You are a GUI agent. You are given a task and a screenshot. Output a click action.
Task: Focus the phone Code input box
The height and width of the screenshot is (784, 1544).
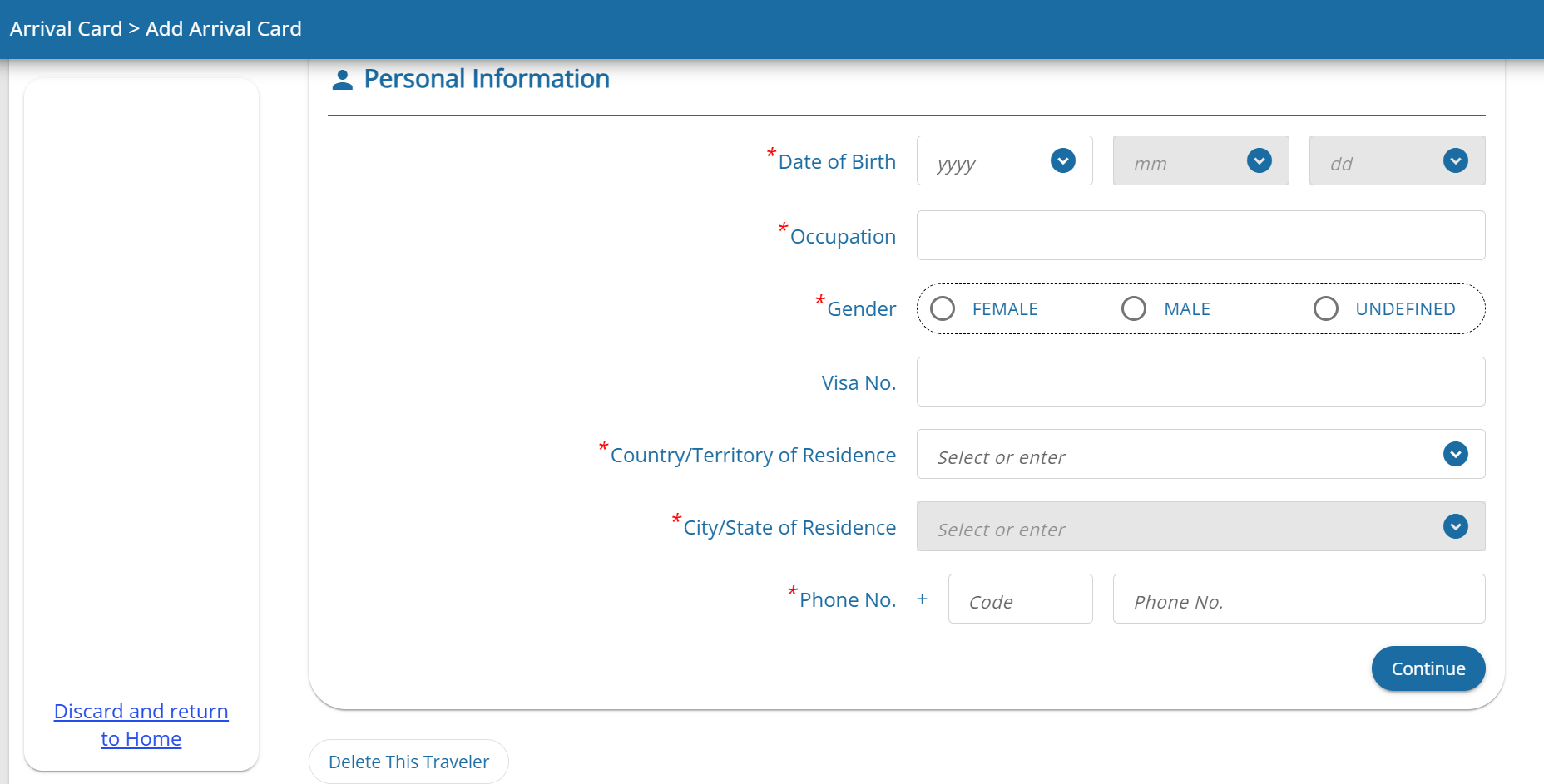pyautogui.click(x=1020, y=599)
